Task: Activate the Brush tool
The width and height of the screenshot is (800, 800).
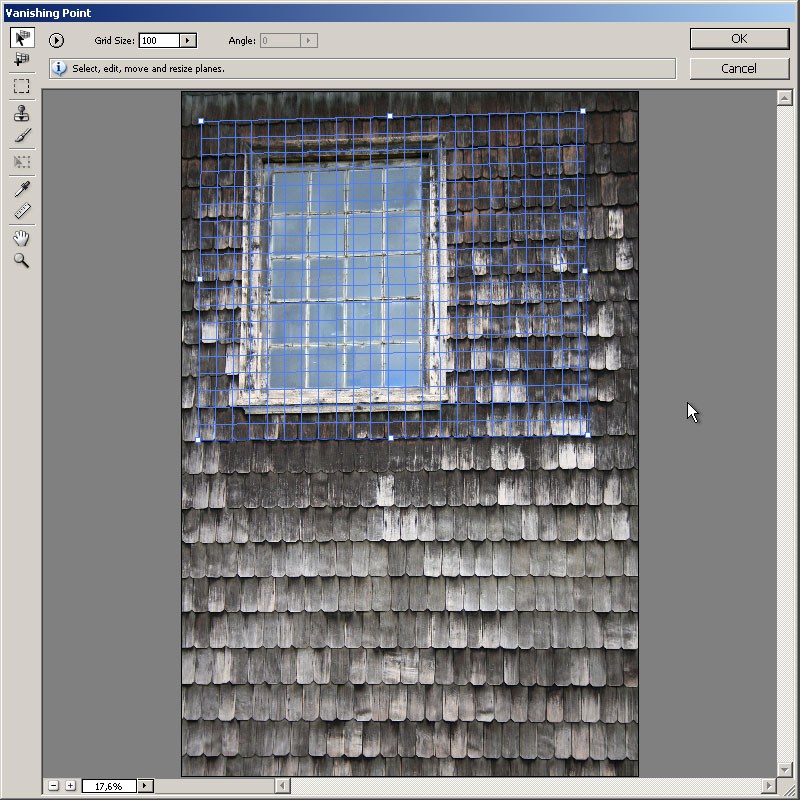Action: pos(22,135)
